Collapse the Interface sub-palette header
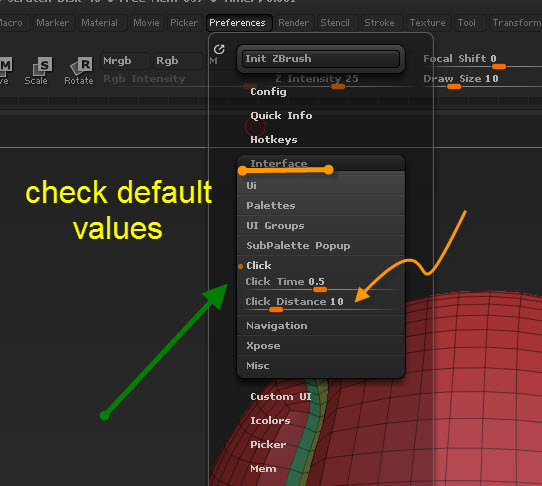 point(321,163)
